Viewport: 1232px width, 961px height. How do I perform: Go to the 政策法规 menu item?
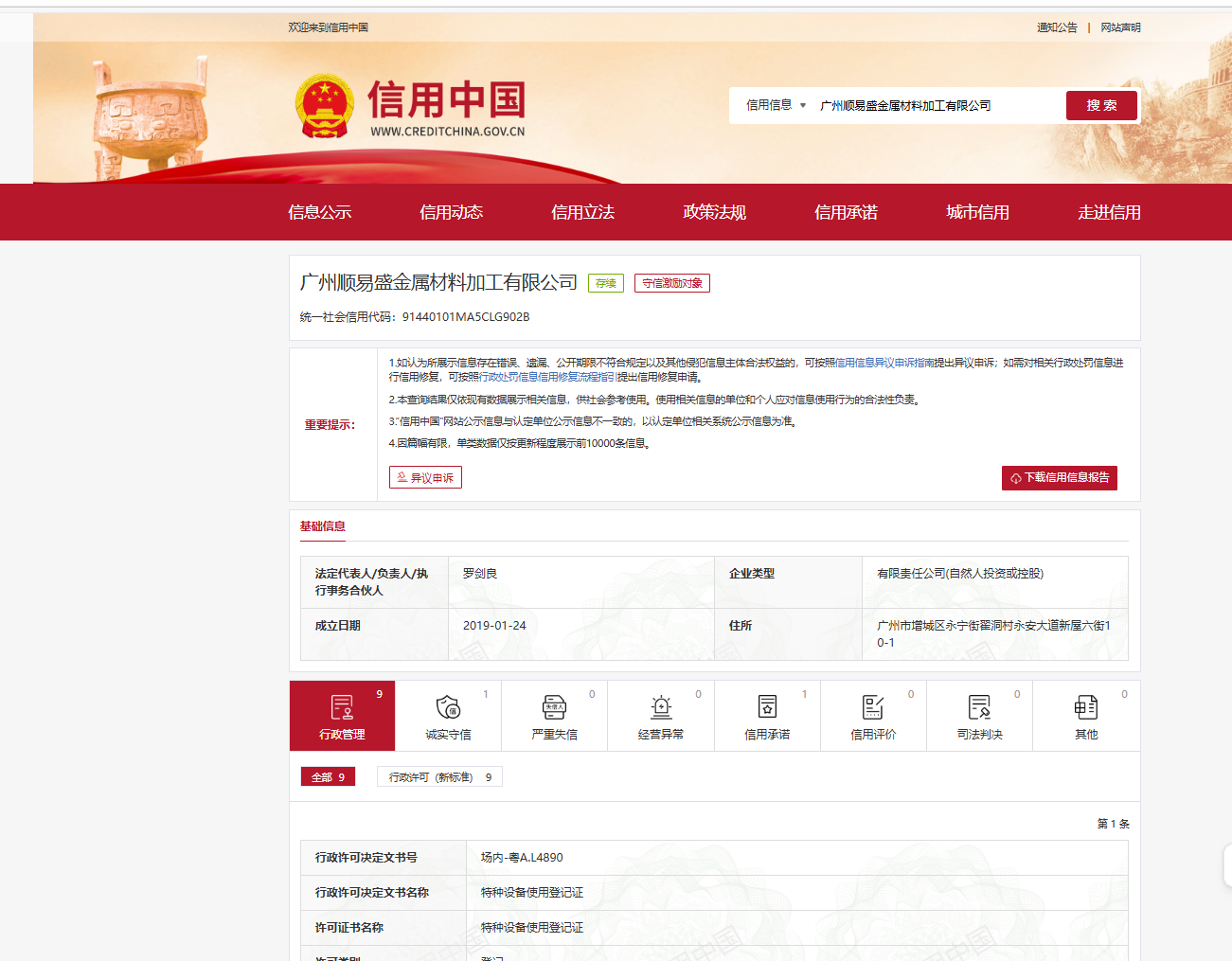[714, 212]
